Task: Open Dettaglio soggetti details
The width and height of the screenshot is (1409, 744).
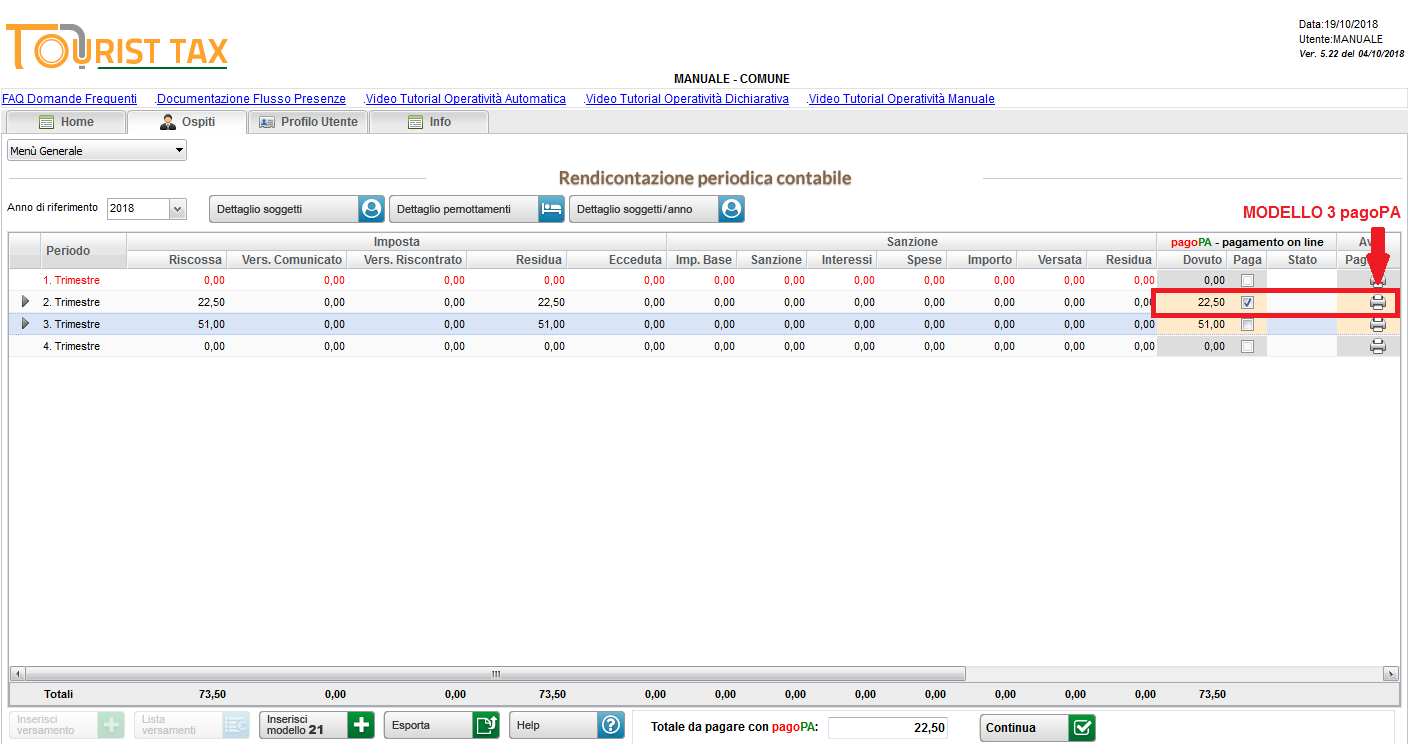Action: tap(297, 209)
